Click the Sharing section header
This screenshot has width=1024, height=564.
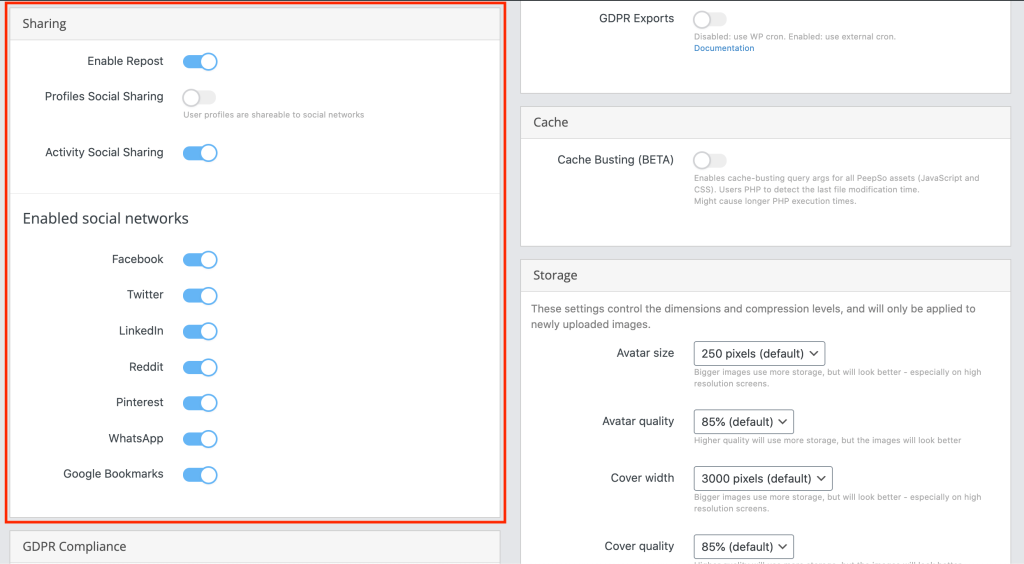255,24
